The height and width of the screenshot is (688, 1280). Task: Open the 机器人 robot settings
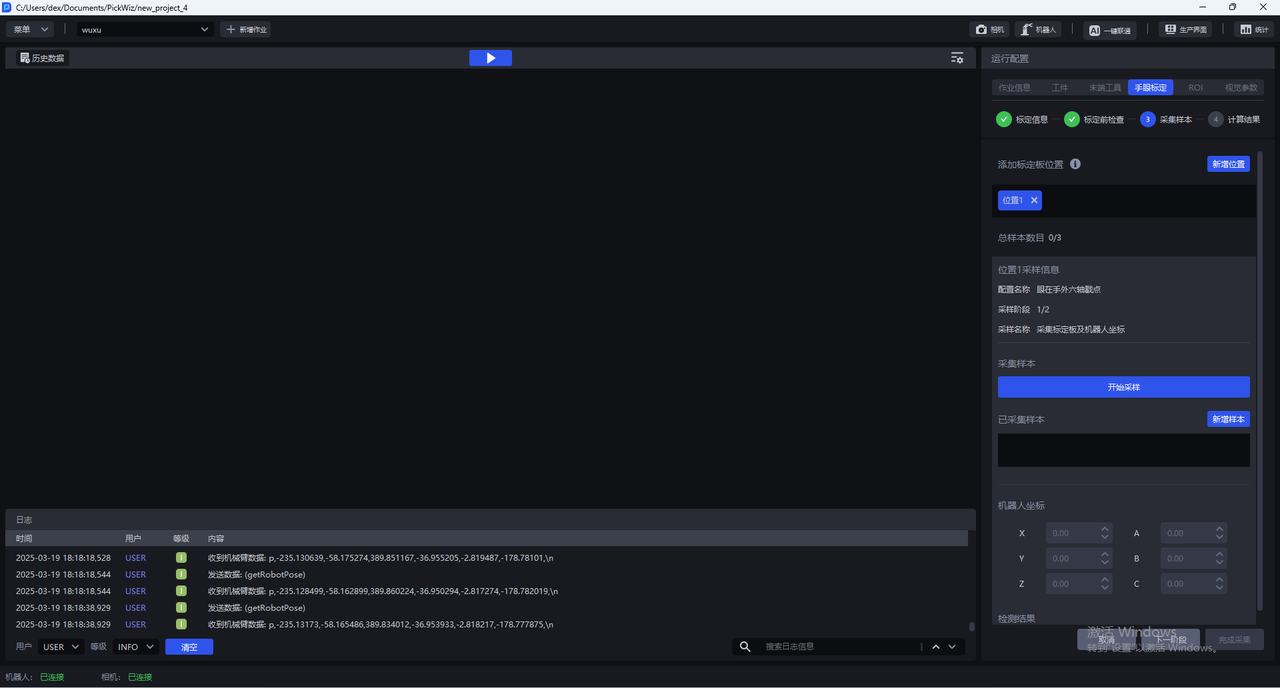pyautogui.click(x=1038, y=30)
